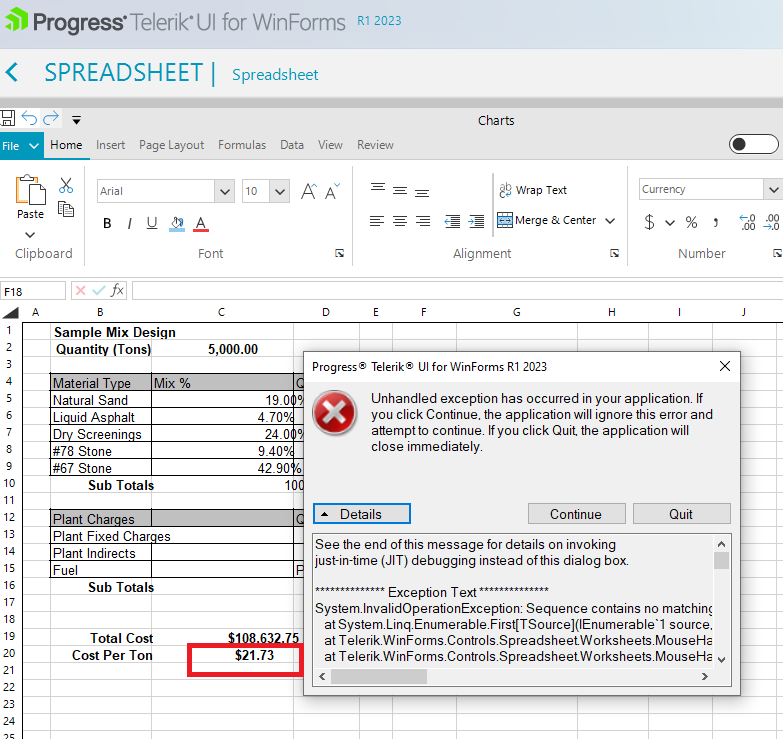The width and height of the screenshot is (783, 739).
Task: Click Continue in the exception dialog
Action: pyautogui.click(x=576, y=514)
